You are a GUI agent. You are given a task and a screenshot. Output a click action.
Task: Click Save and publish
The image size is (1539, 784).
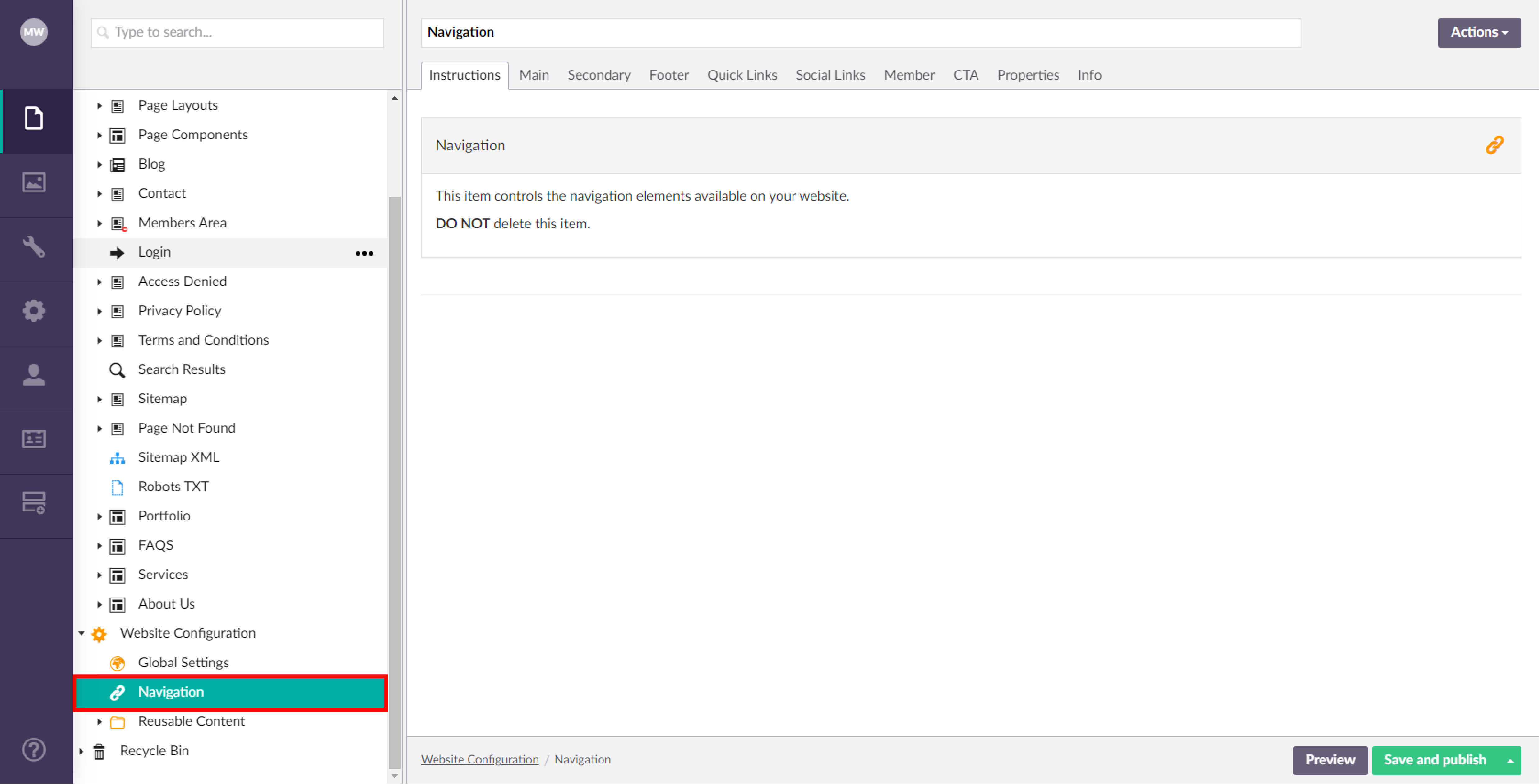[1435, 760]
